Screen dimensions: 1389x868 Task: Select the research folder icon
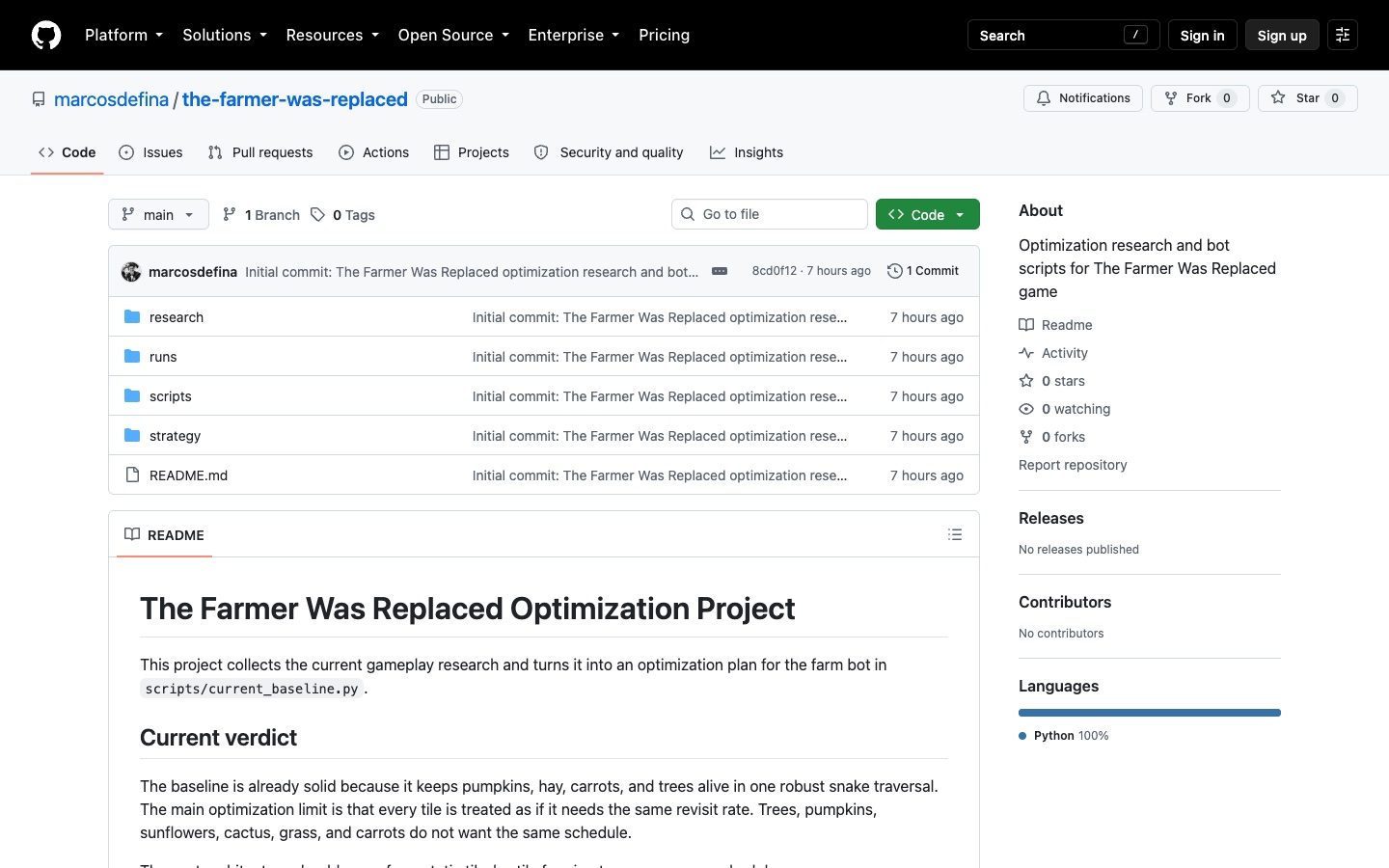click(132, 316)
